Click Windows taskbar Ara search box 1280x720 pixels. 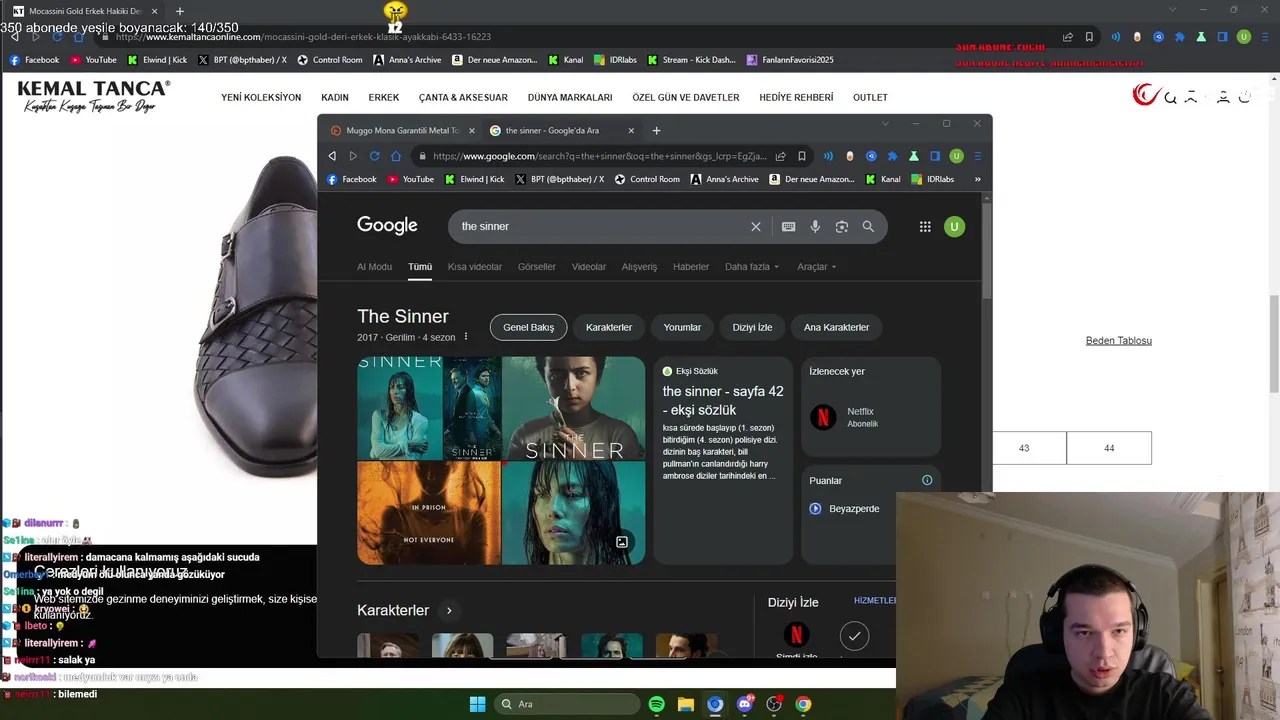[568, 704]
